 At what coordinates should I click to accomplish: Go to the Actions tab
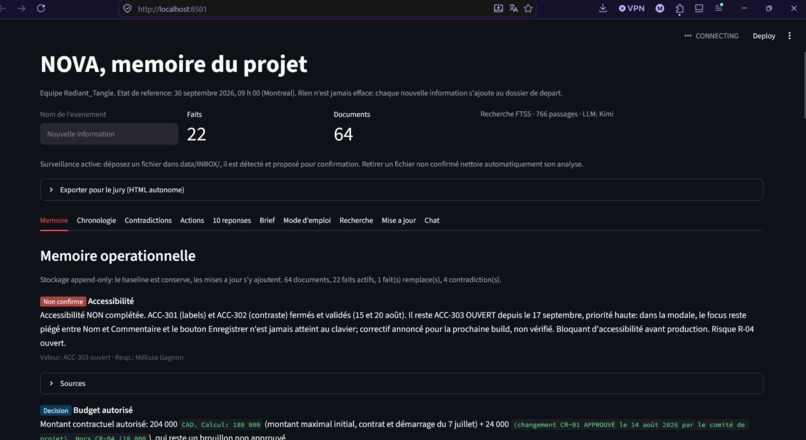tap(192, 220)
